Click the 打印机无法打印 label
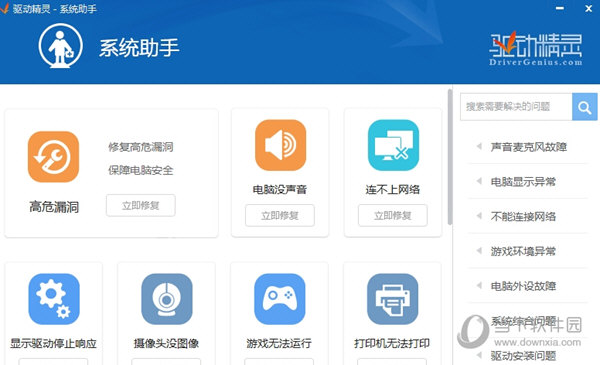The width and height of the screenshot is (600, 365). pyautogui.click(x=392, y=343)
